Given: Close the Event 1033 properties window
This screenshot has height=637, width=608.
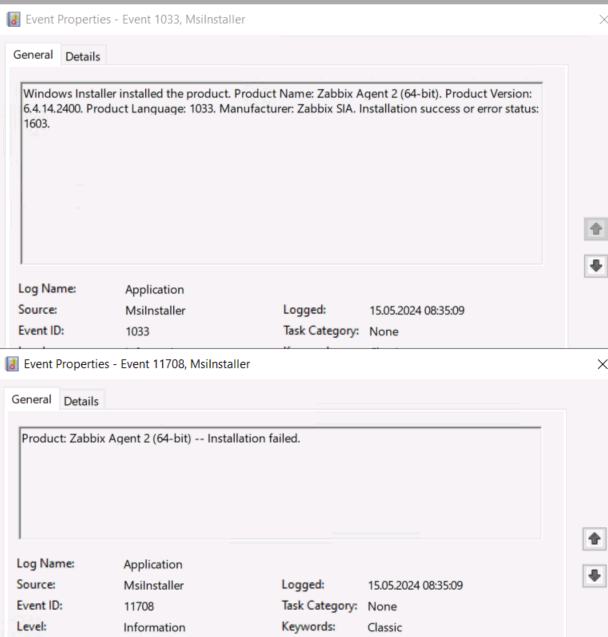Looking at the screenshot, I should click(603, 20).
